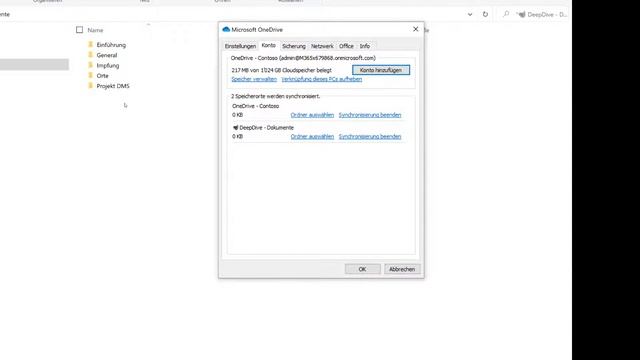640x360 pixels.
Task: Select the Impfung folder name
Action: [108, 65]
